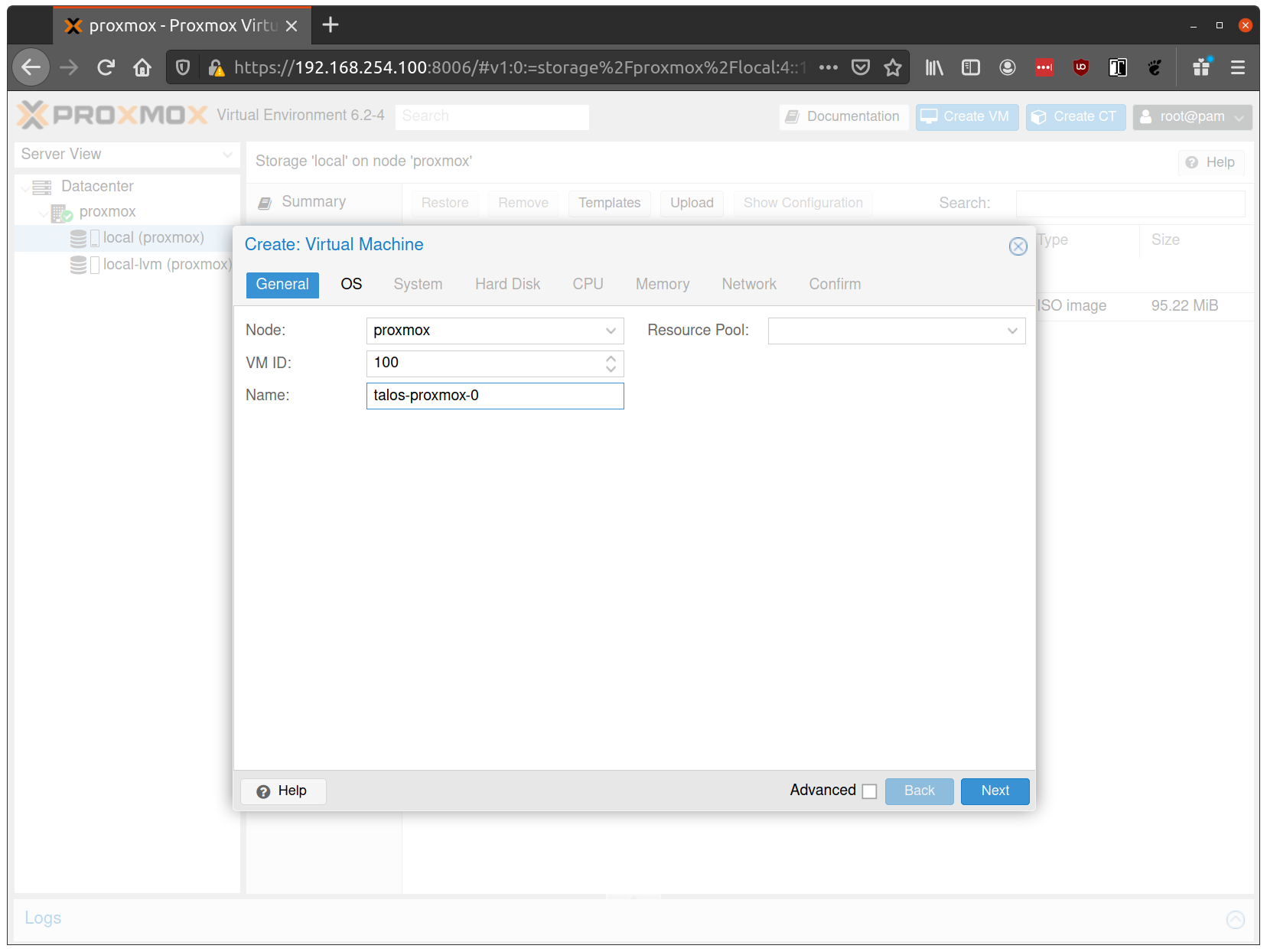
Task: Increase the VM ID value
Action: tap(611, 357)
